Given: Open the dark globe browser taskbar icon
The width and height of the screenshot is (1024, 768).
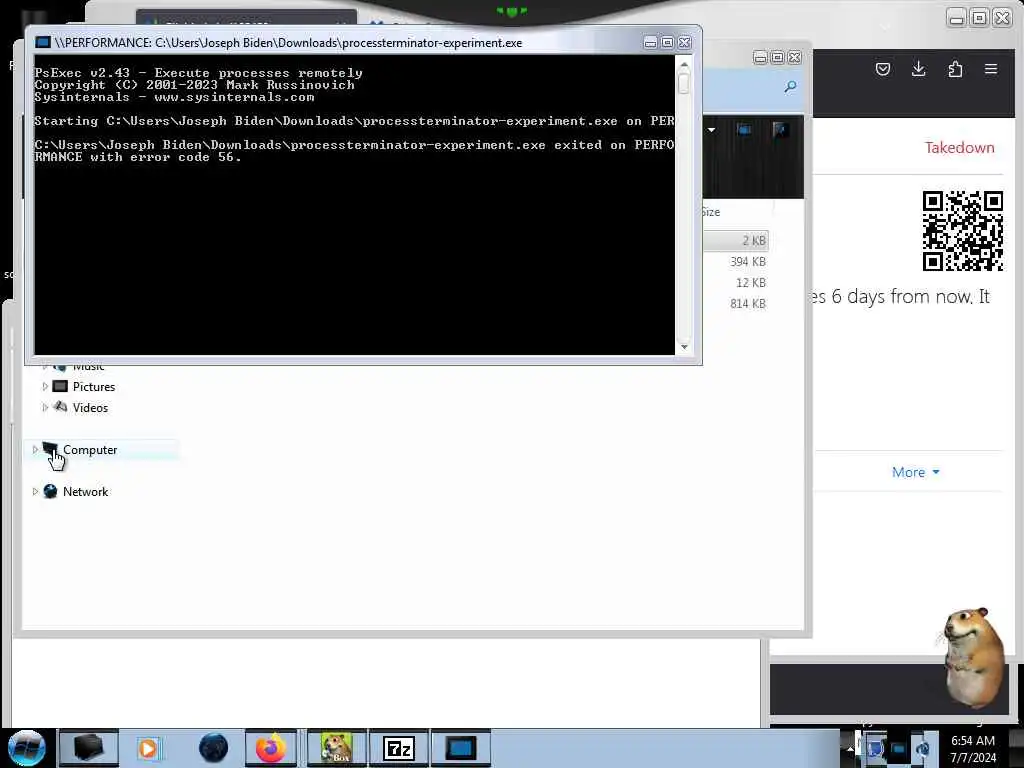Looking at the screenshot, I should pos(214,748).
